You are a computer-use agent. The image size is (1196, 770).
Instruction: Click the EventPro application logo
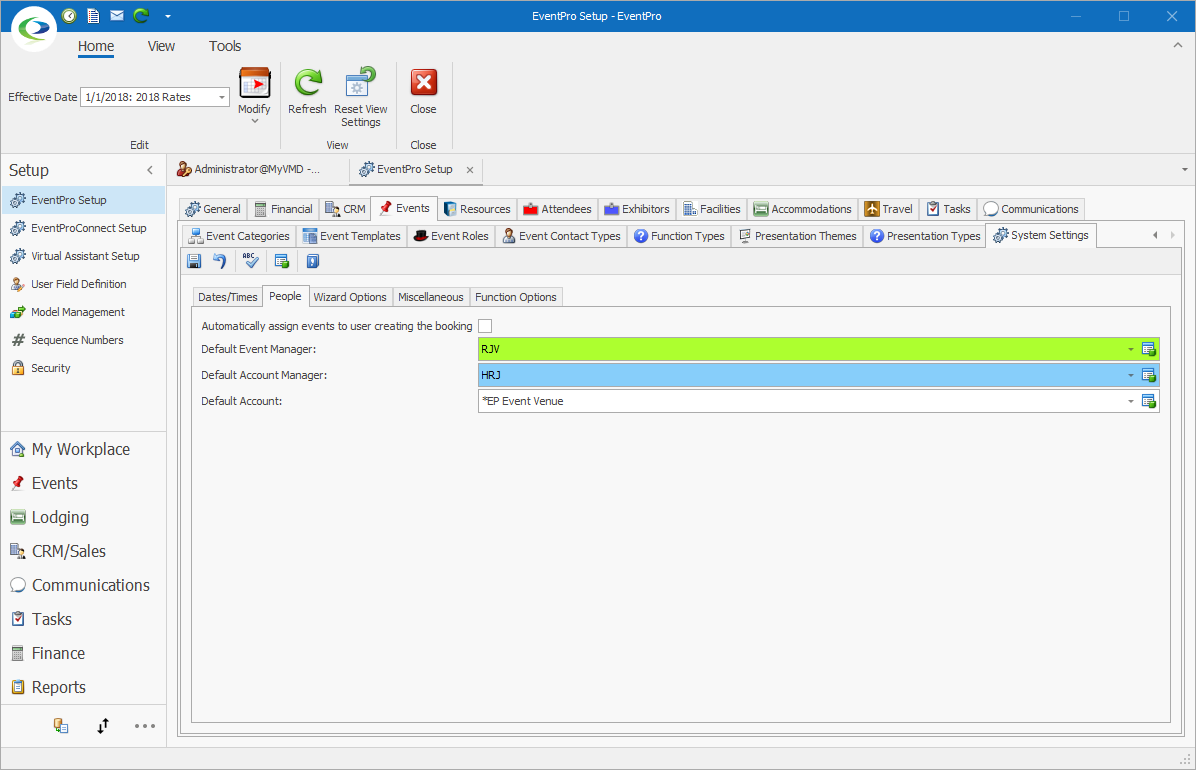(x=34, y=29)
